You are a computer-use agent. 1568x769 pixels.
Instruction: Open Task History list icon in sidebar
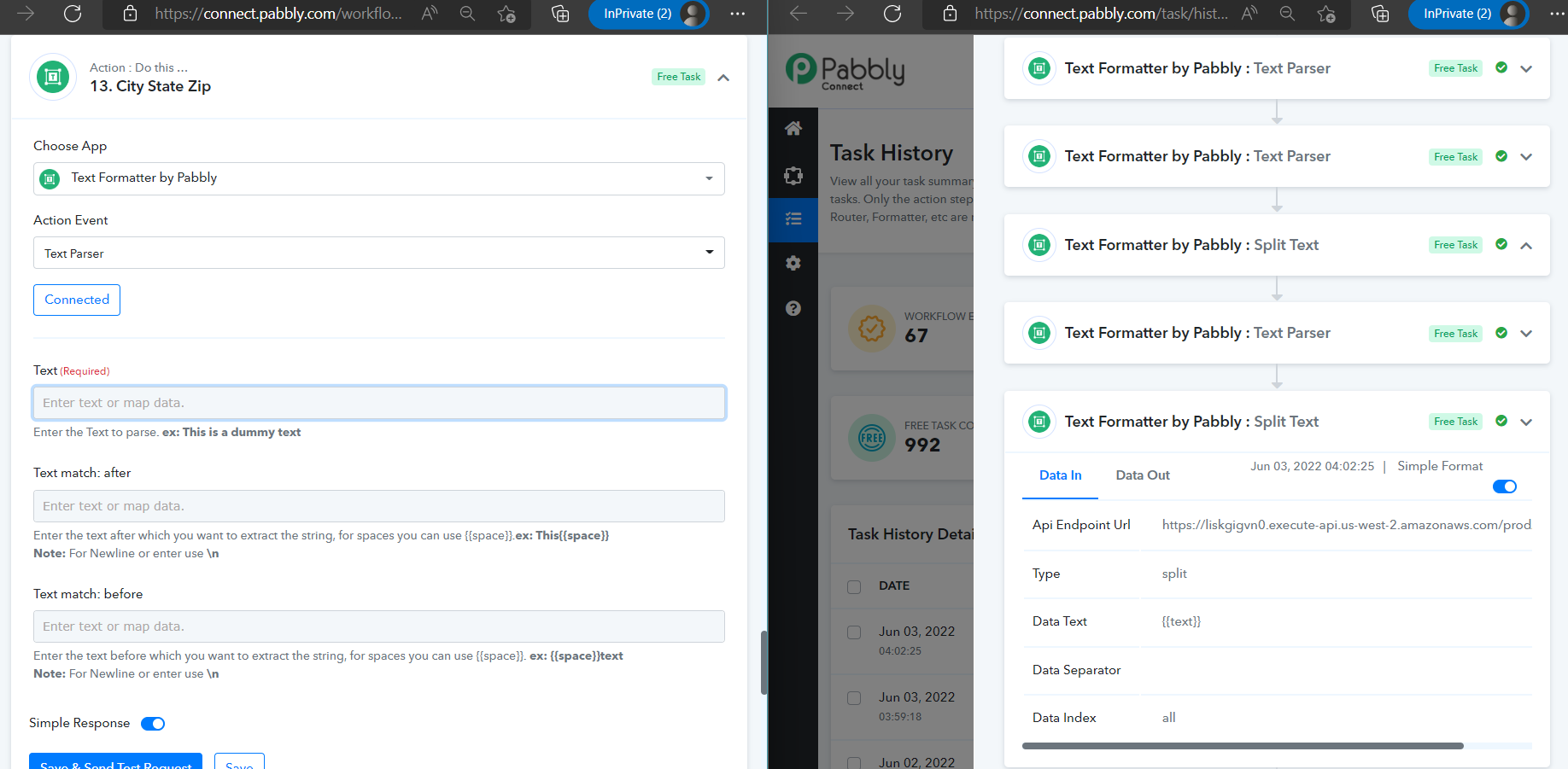point(793,219)
